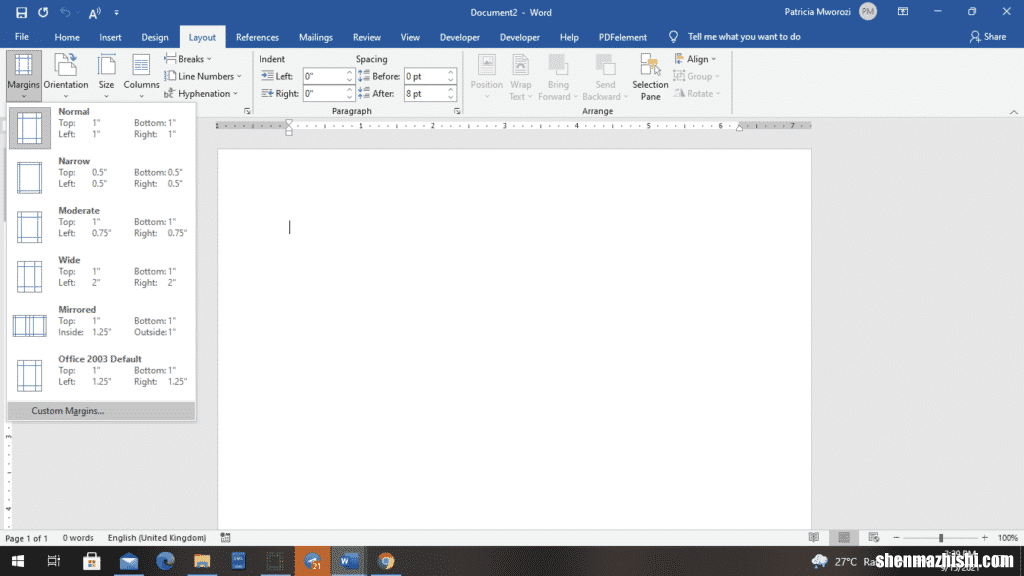Viewport: 1024px width, 576px height.
Task: Switch to the Review tab
Action: pos(366,37)
